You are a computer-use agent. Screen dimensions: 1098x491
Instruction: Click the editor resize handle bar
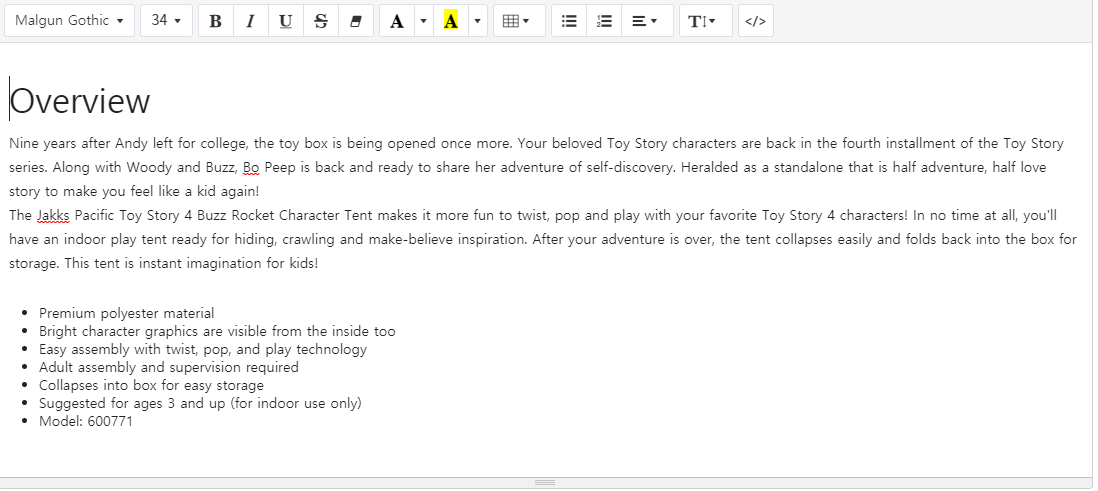[x=545, y=483]
